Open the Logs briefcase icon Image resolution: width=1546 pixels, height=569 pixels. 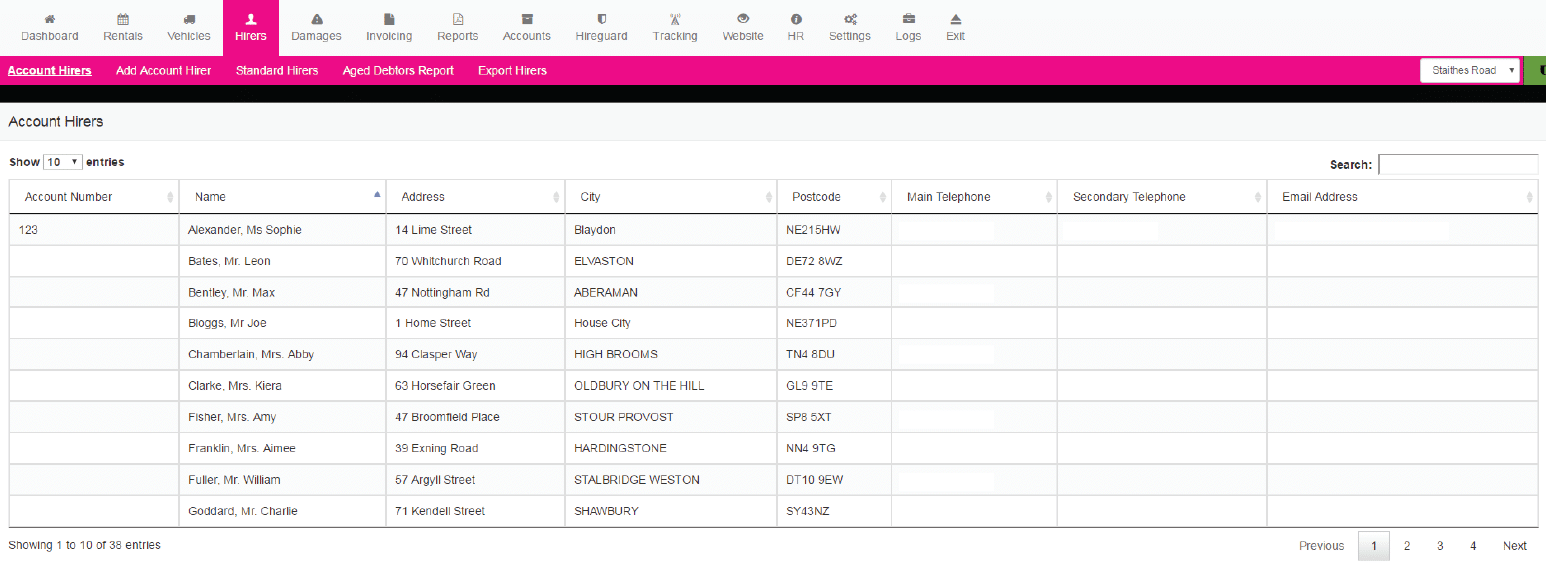(908, 19)
